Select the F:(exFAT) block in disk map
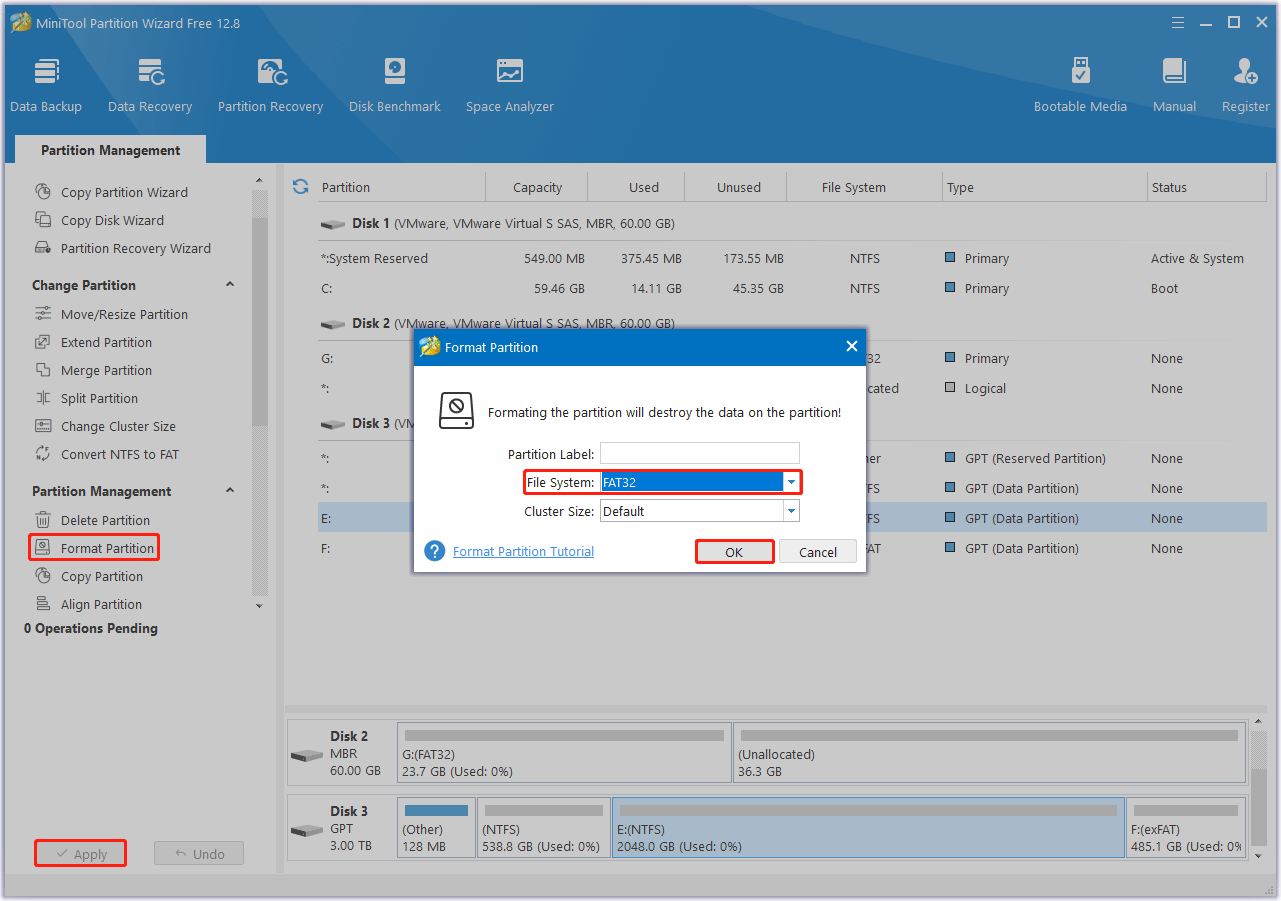The image size is (1281, 901). [x=1186, y=828]
